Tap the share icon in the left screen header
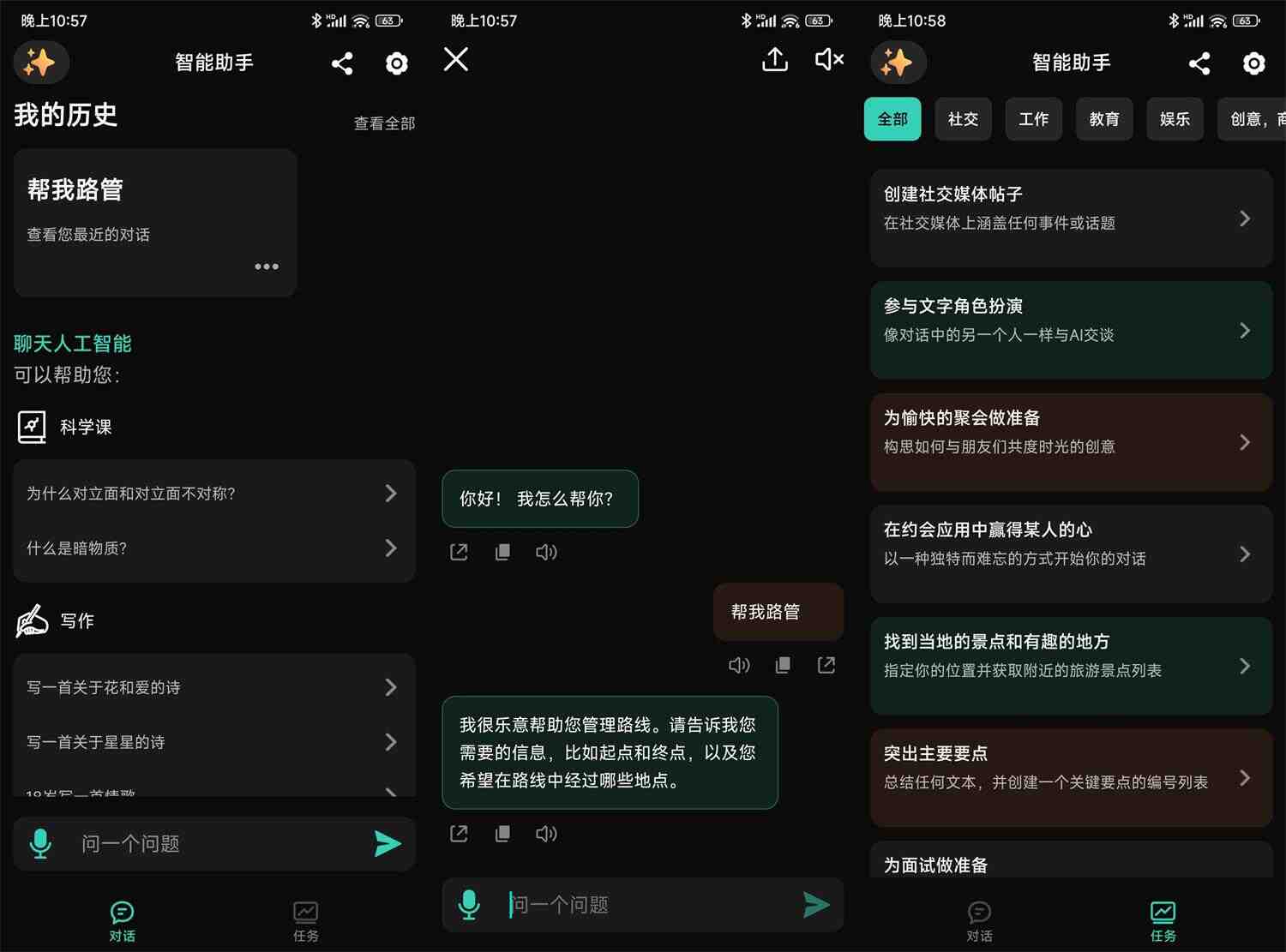The height and width of the screenshot is (952, 1286). coord(342,63)
